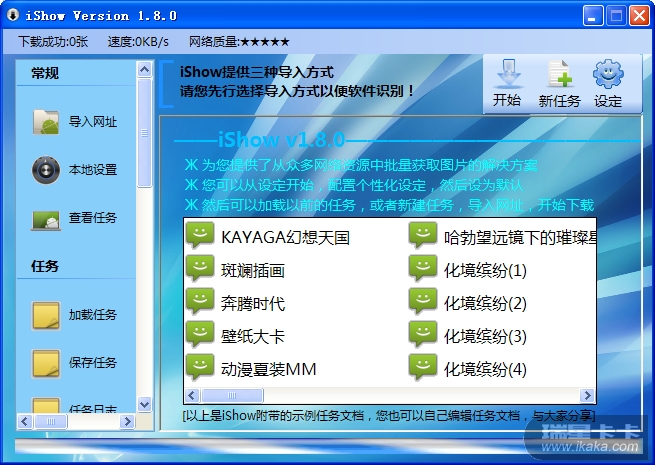Open the 化境缤纷(2) sample task
This screenshot has width=655, height=465.
click(485, 303)
